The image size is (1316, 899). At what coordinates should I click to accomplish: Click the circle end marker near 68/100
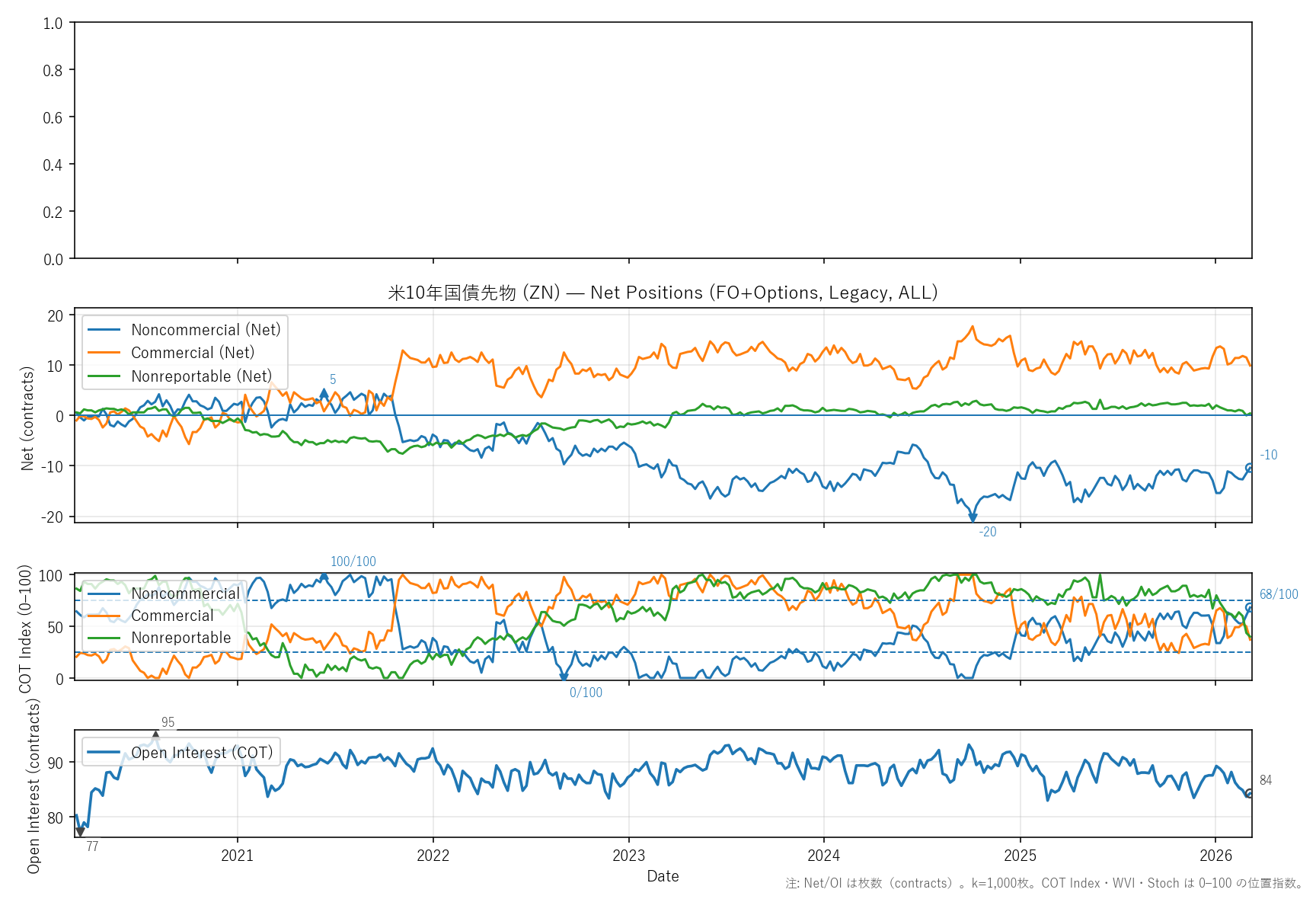pos(1250,607)
